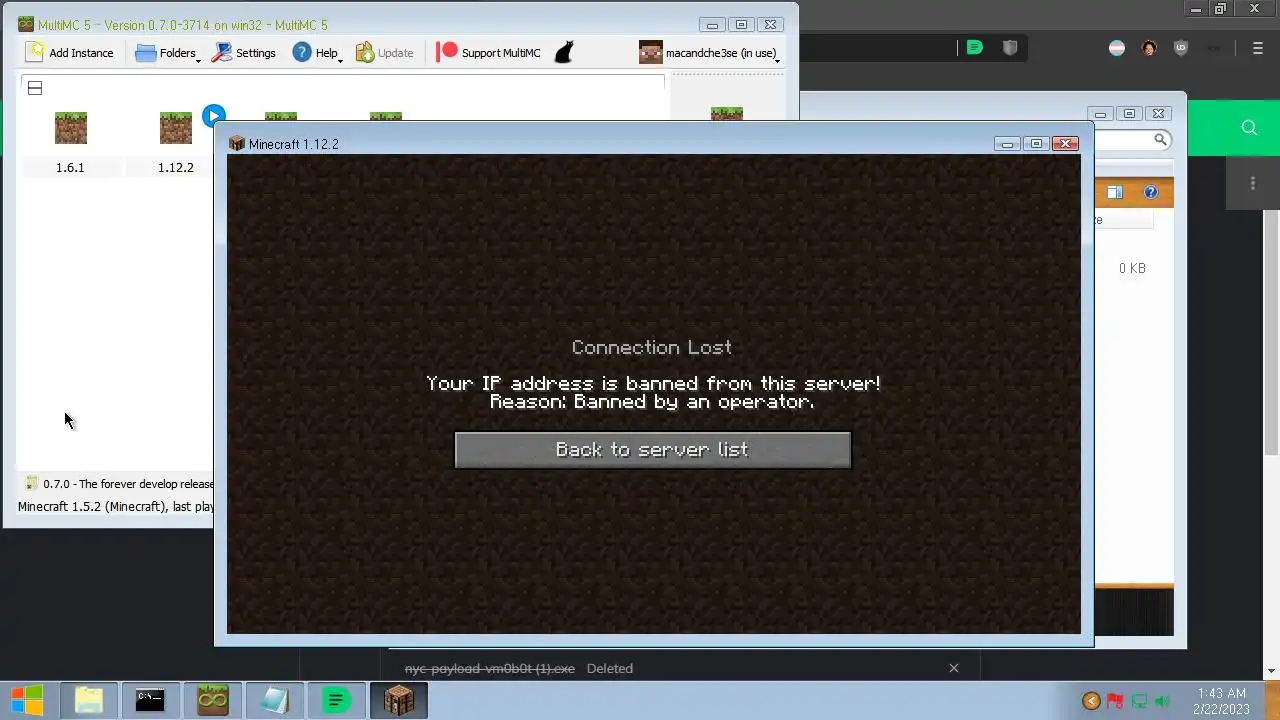Dismiss the nyc-payload deleted download notification

pyautogui.click(x=954, y=668)
